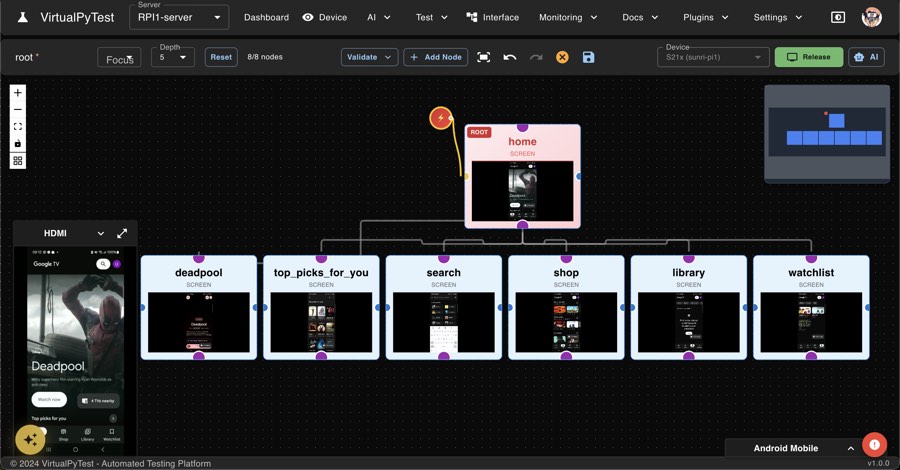Toggle the theme mode icon
Viewport: 900px width, 470px height.
838,17
